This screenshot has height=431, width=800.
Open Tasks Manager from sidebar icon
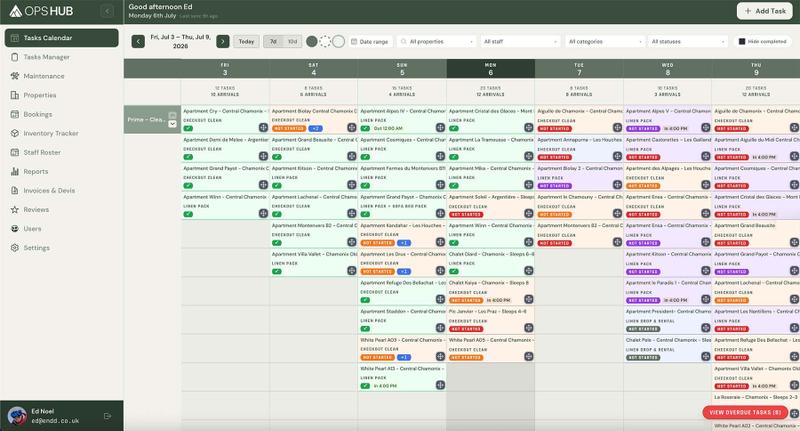point(15,57)
